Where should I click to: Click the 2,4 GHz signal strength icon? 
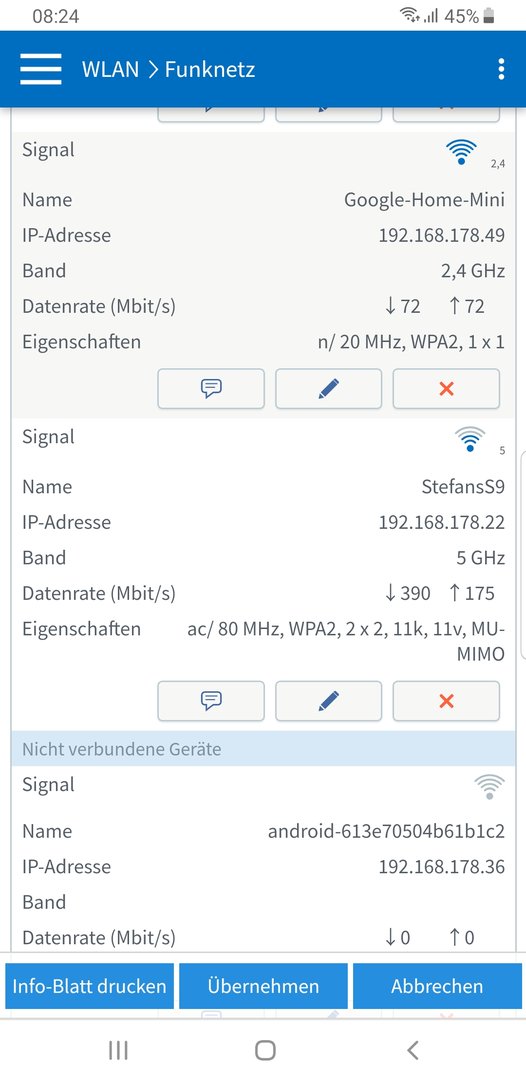461,152
